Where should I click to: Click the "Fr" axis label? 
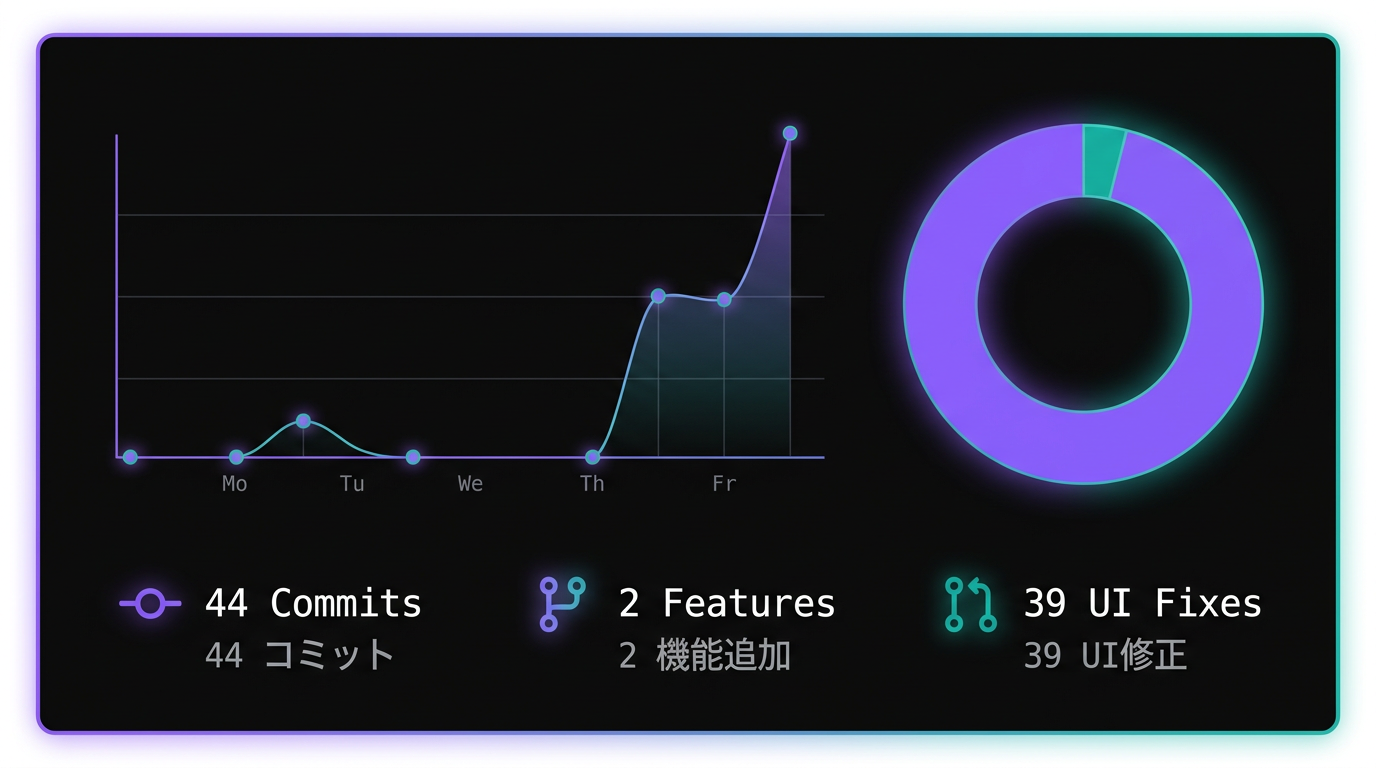(724, 484)
